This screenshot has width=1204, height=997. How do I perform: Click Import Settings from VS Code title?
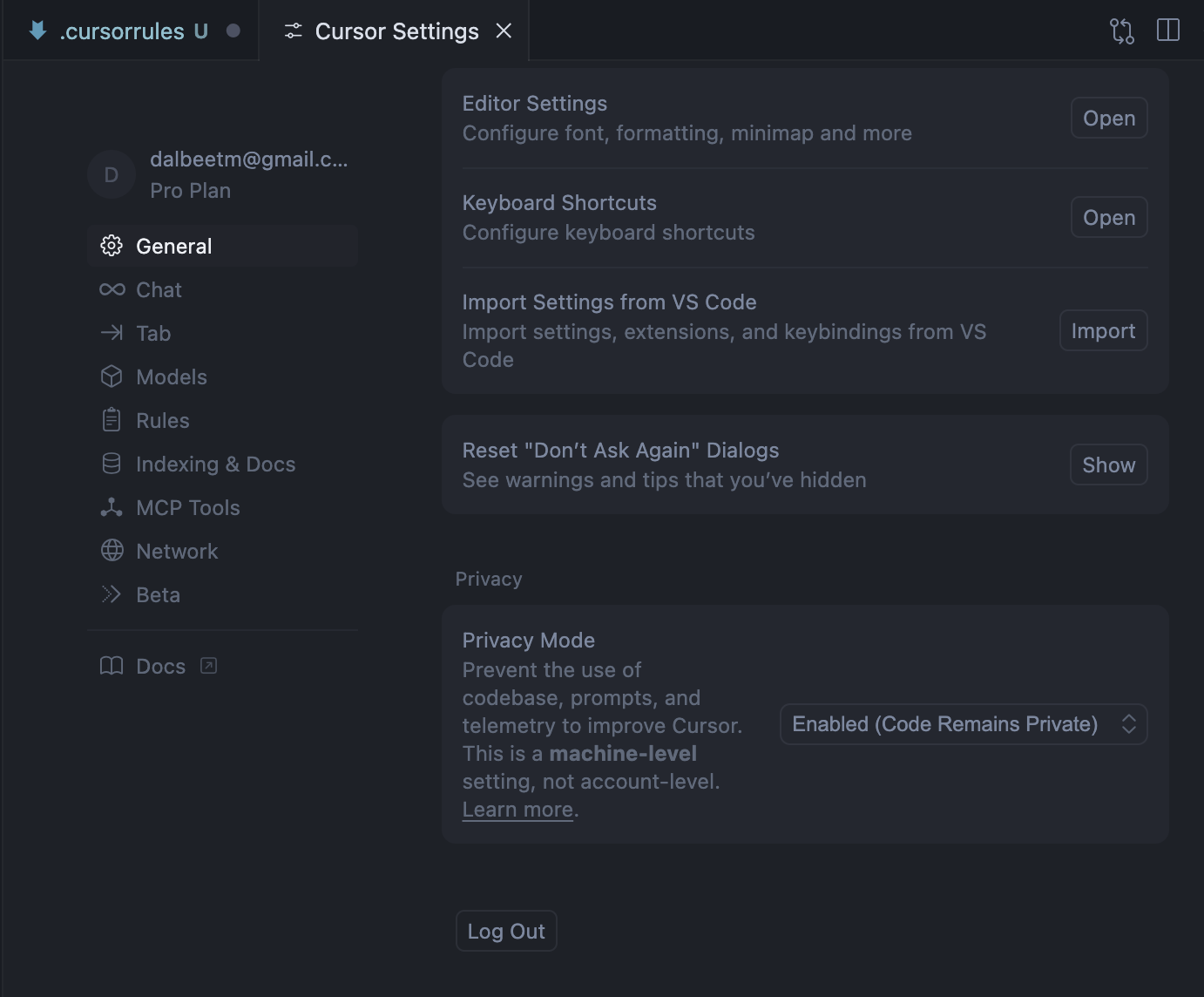point(609,302)
